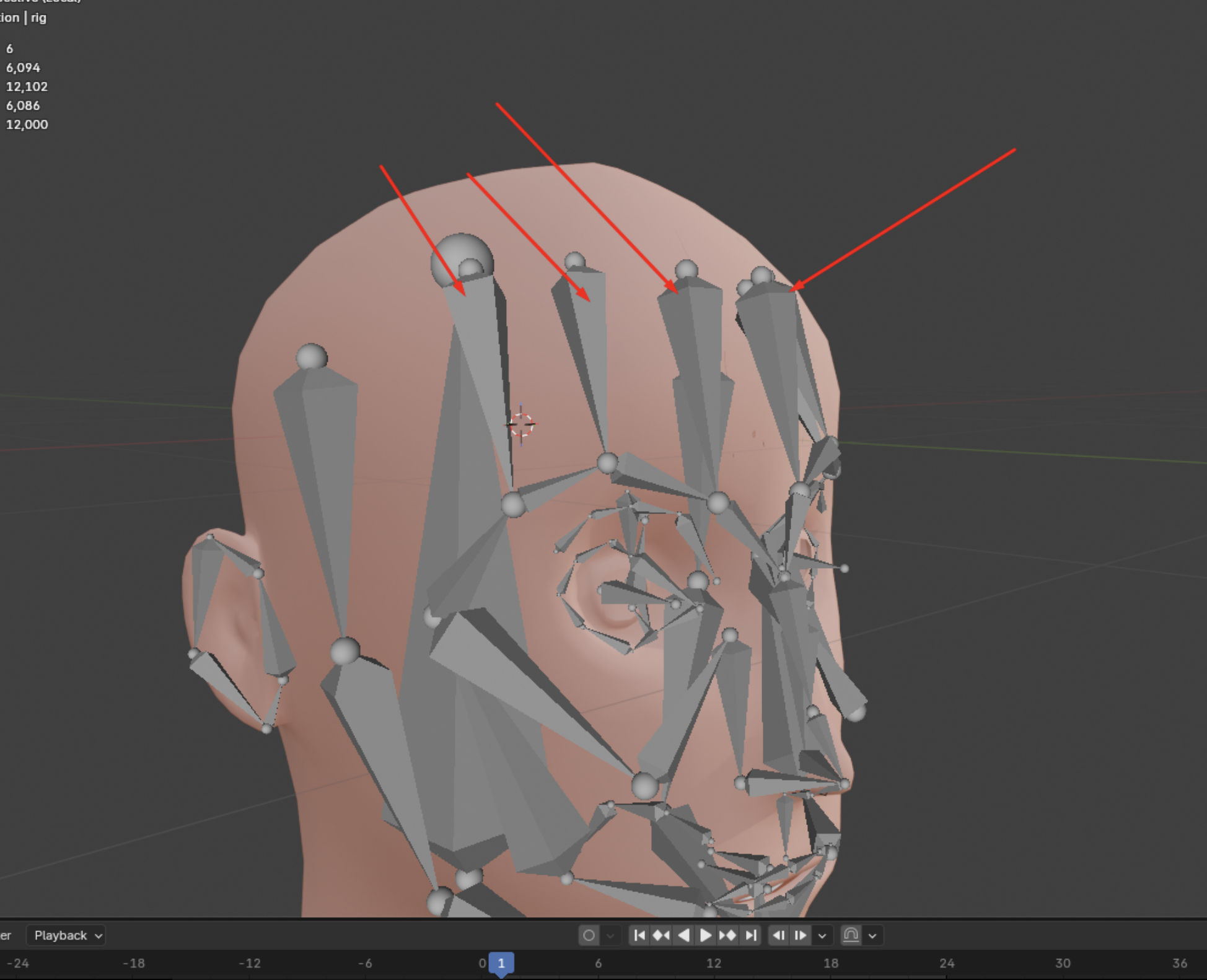Click the 3D cursor in the viewport
This screenshot has width=1207, height=980.
(x=521, y=424)
